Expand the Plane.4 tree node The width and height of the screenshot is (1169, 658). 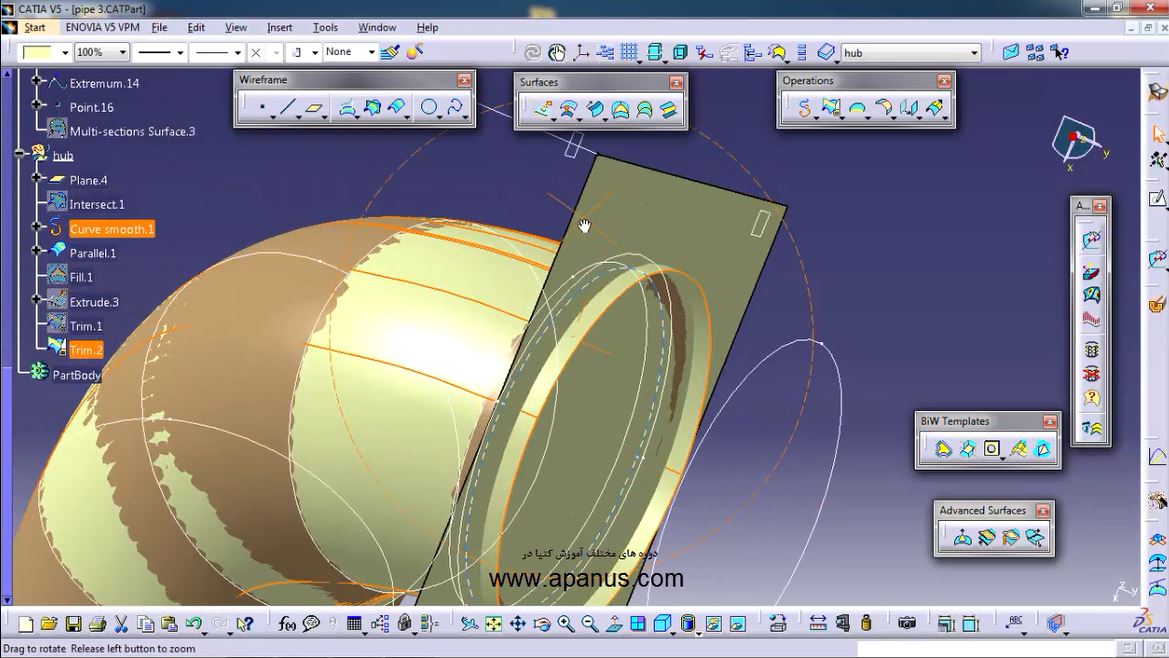point(36,177)
